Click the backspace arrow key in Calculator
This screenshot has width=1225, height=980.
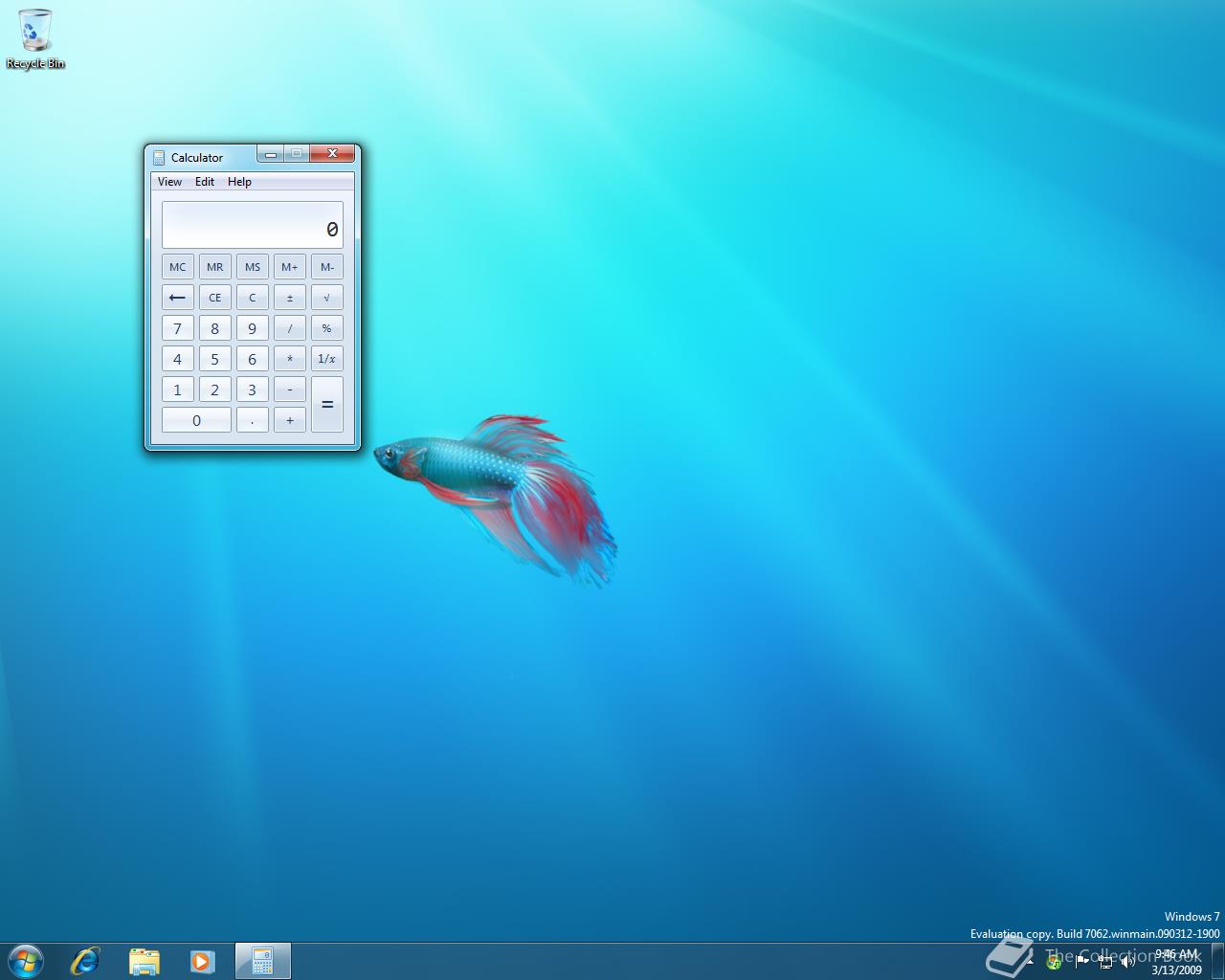click(x=177, y=298)
